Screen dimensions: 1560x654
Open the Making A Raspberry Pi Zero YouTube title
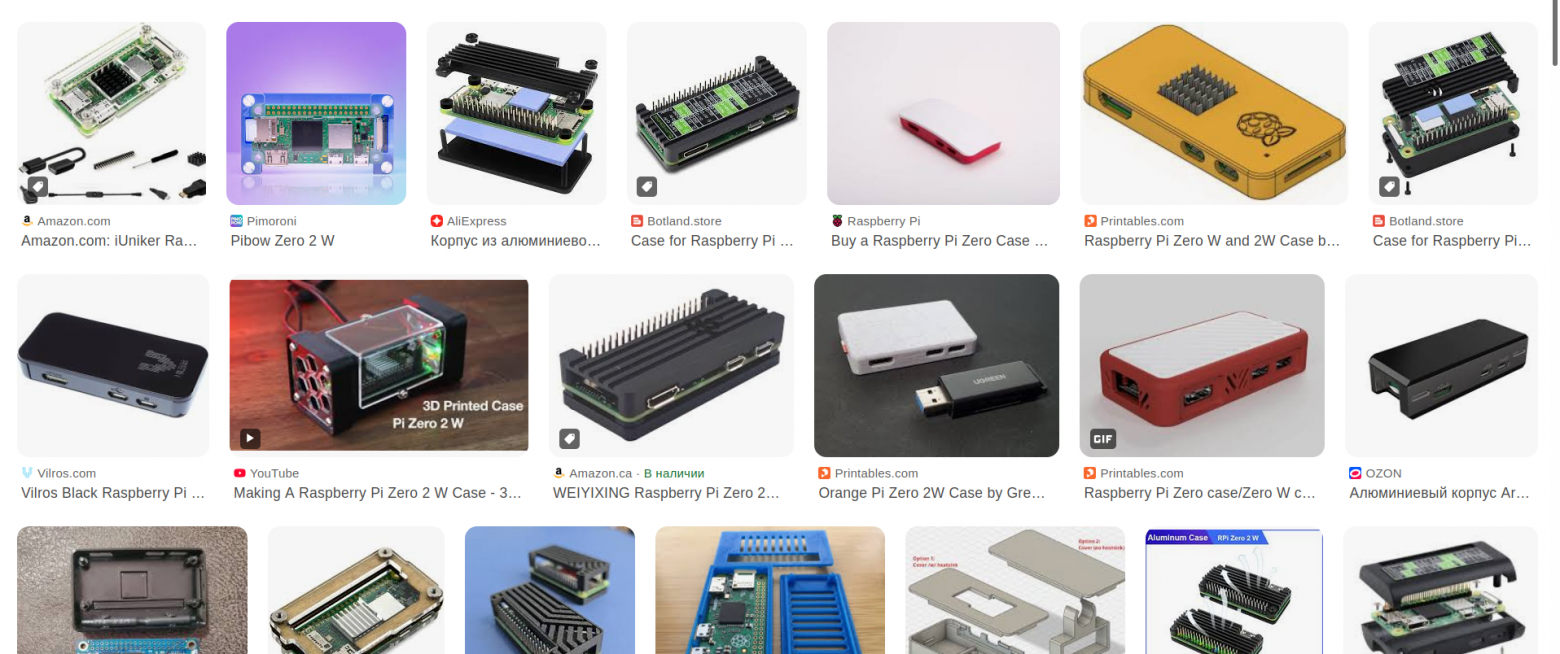(378, 493)
